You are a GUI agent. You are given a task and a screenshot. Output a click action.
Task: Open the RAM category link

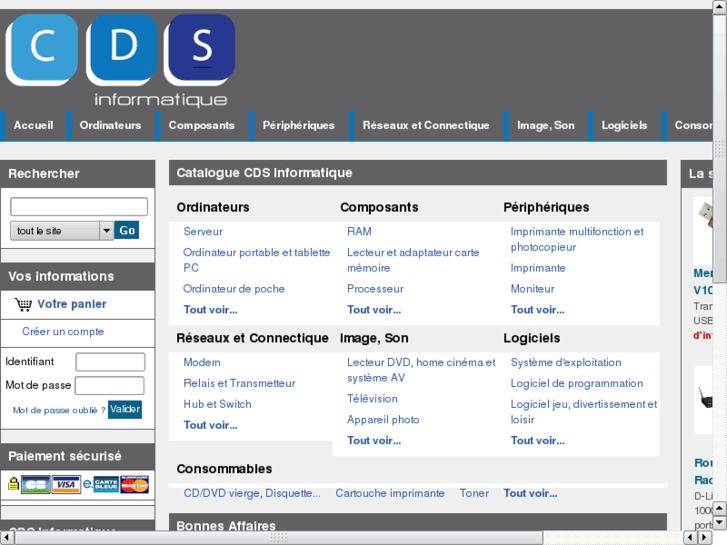tap(359, 231)
